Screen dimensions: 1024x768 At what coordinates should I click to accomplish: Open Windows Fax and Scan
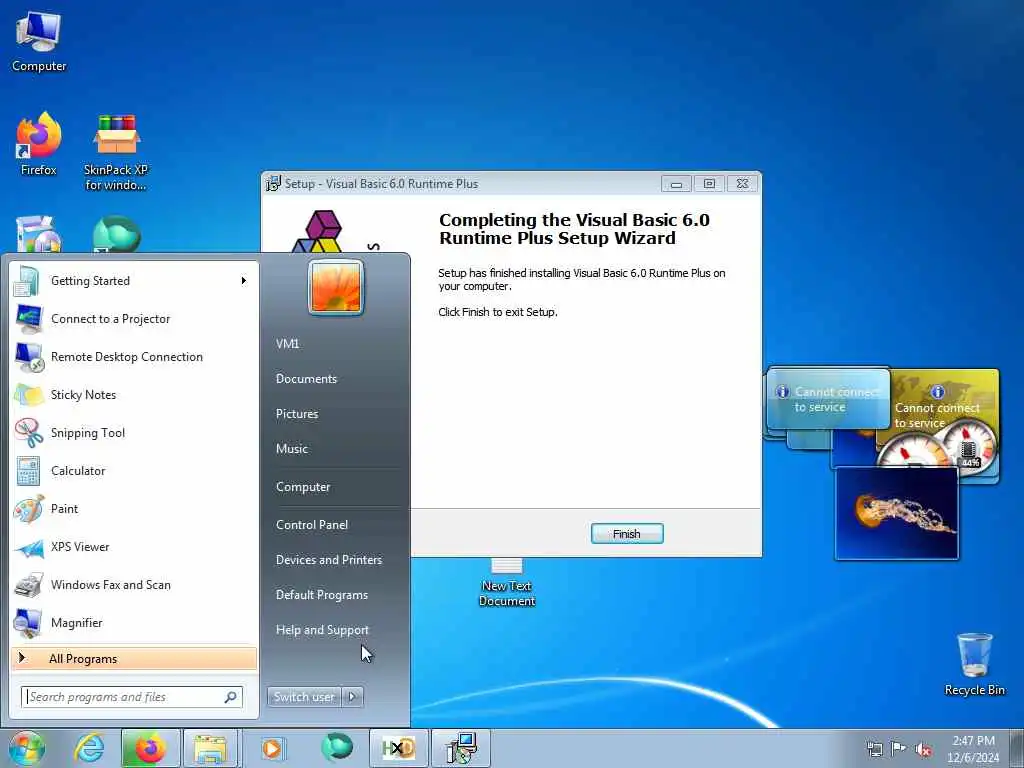point(134,584)
